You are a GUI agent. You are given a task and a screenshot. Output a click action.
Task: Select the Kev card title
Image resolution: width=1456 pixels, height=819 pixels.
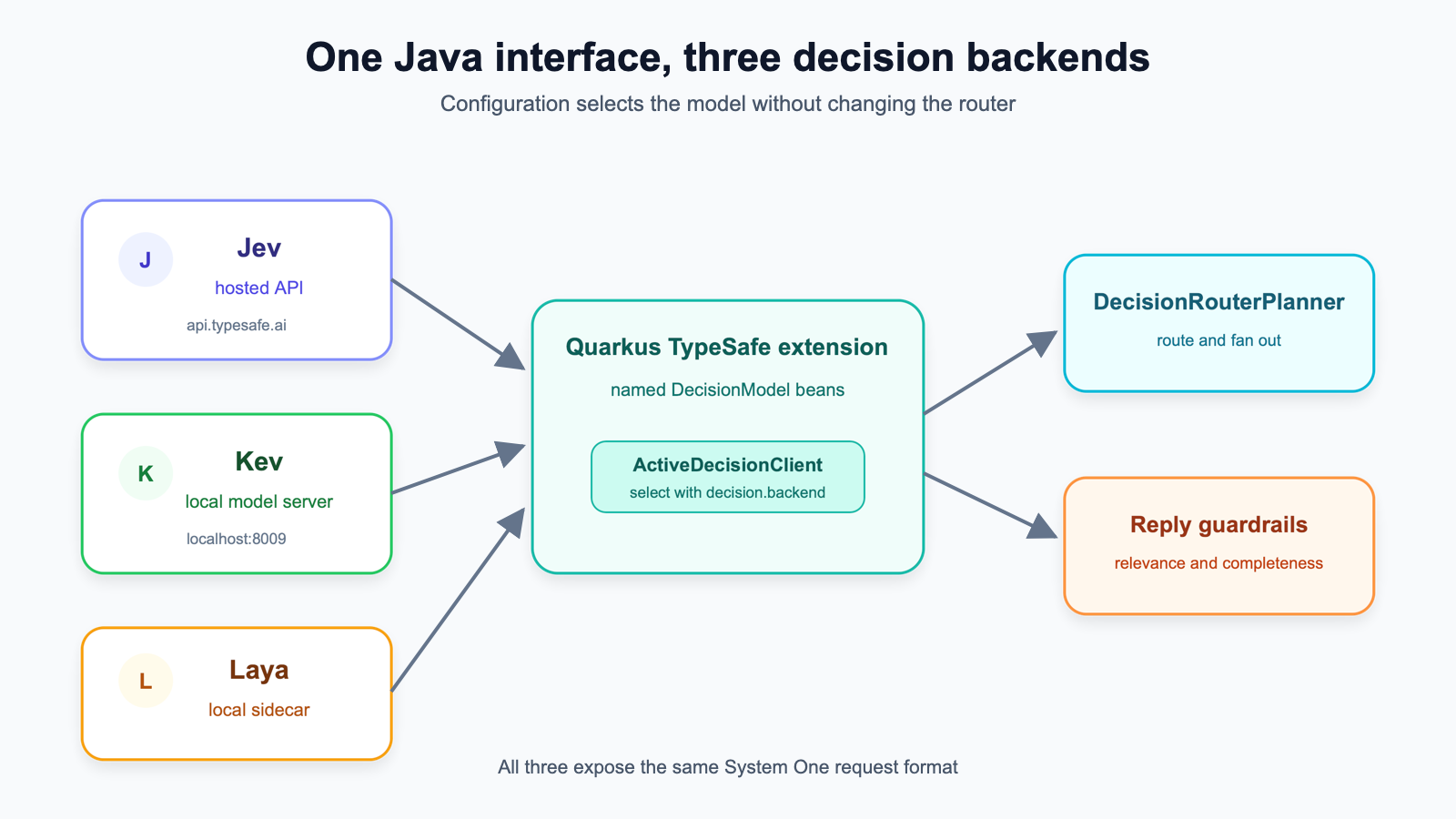pos(258,461)
